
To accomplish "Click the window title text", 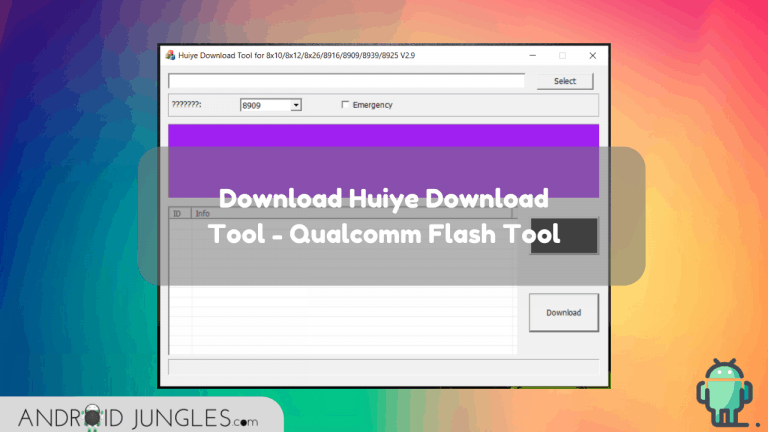I will [x=296, y=55].
